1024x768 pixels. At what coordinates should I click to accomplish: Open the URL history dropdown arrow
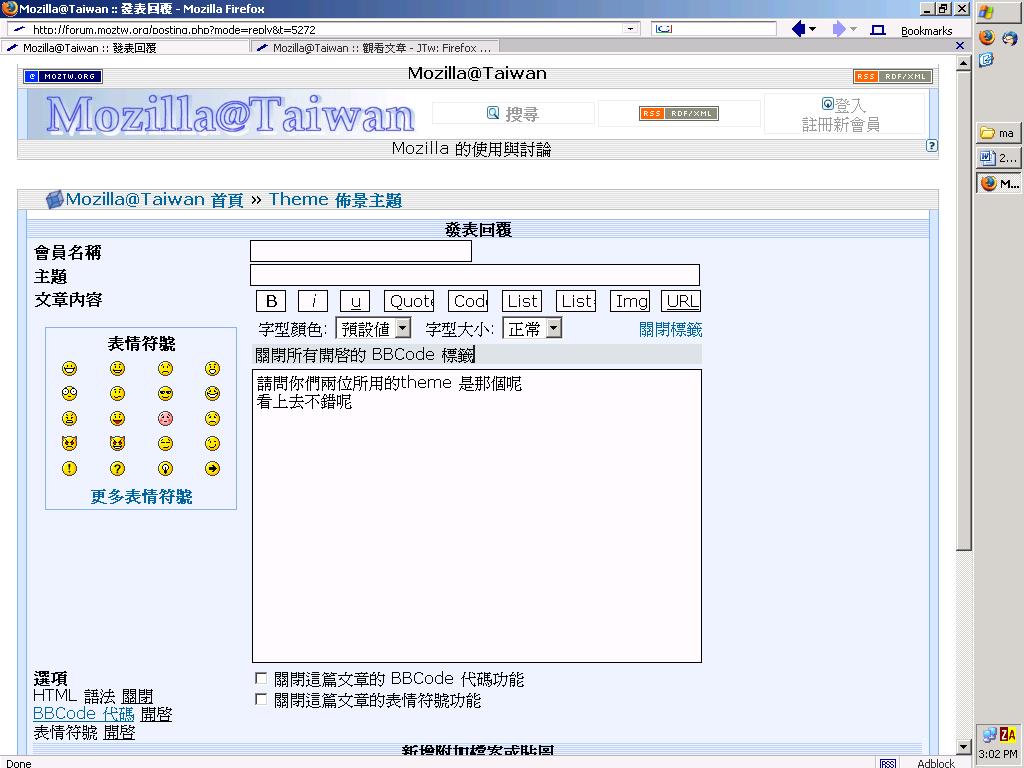[x=630, y=29]
